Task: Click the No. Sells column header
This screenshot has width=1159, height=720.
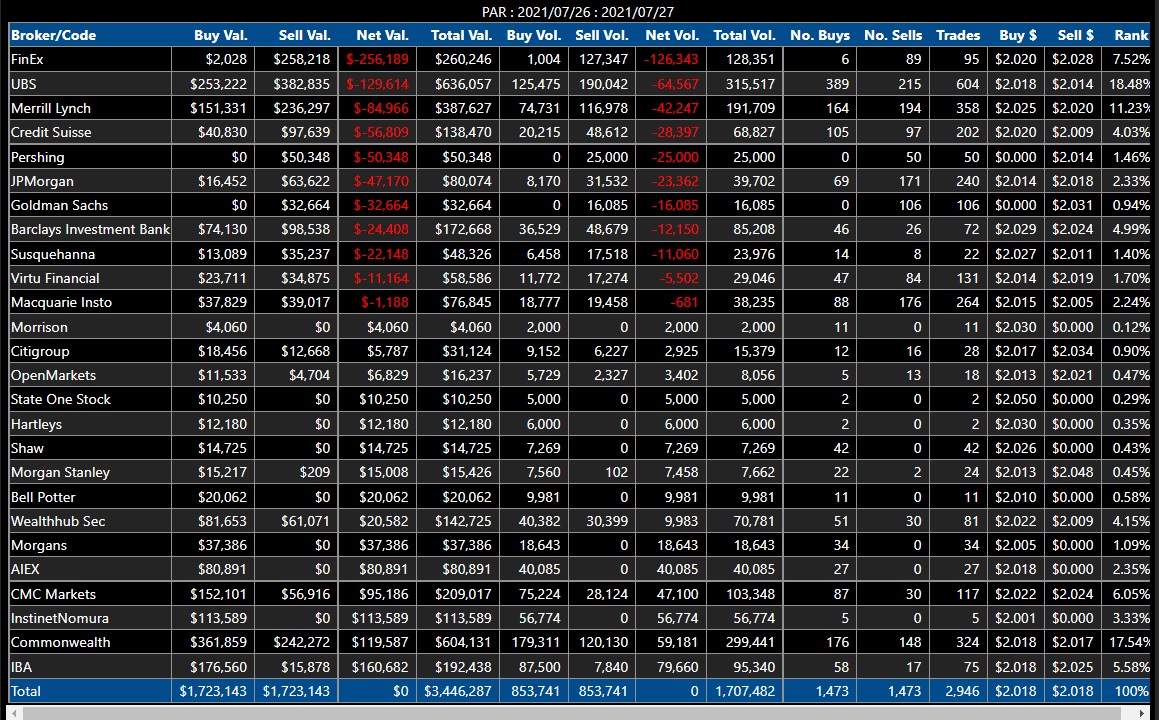Action: [893, 35]
